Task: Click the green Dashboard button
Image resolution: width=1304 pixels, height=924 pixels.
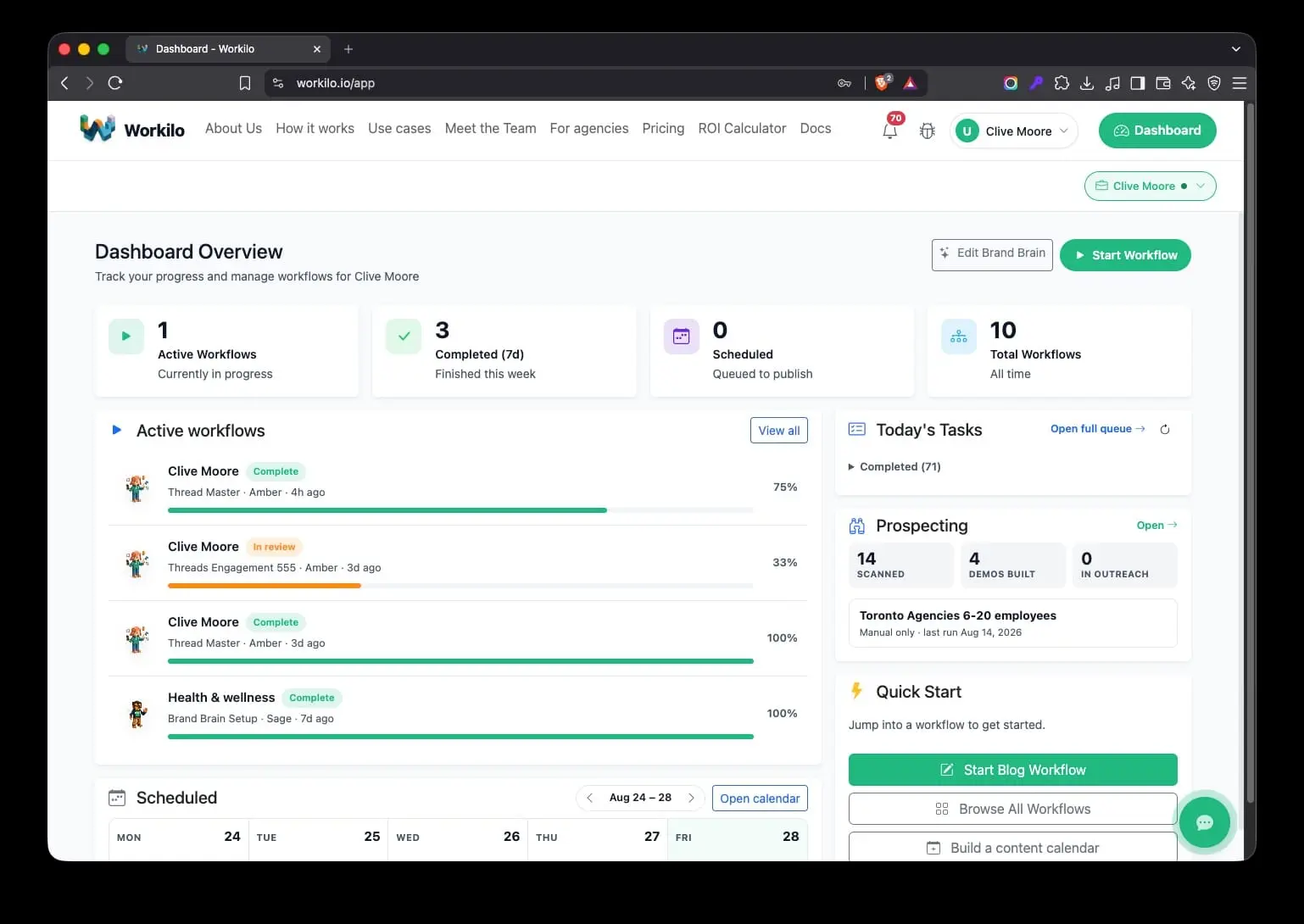Action: [x=1157, y=131]
